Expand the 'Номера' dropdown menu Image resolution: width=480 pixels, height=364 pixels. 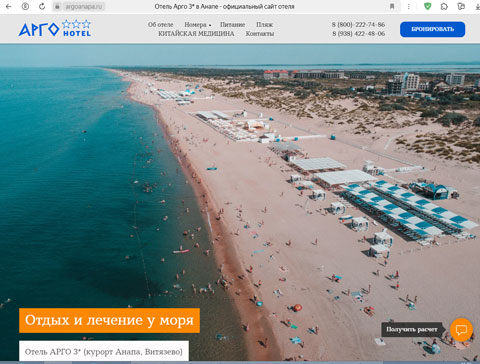coord(198,25)
